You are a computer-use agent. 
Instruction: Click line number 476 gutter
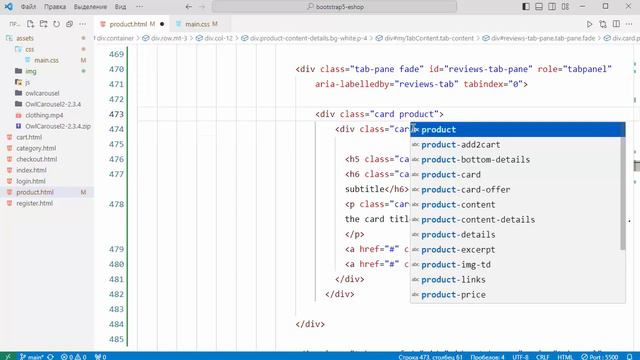(x=116, y=159)
